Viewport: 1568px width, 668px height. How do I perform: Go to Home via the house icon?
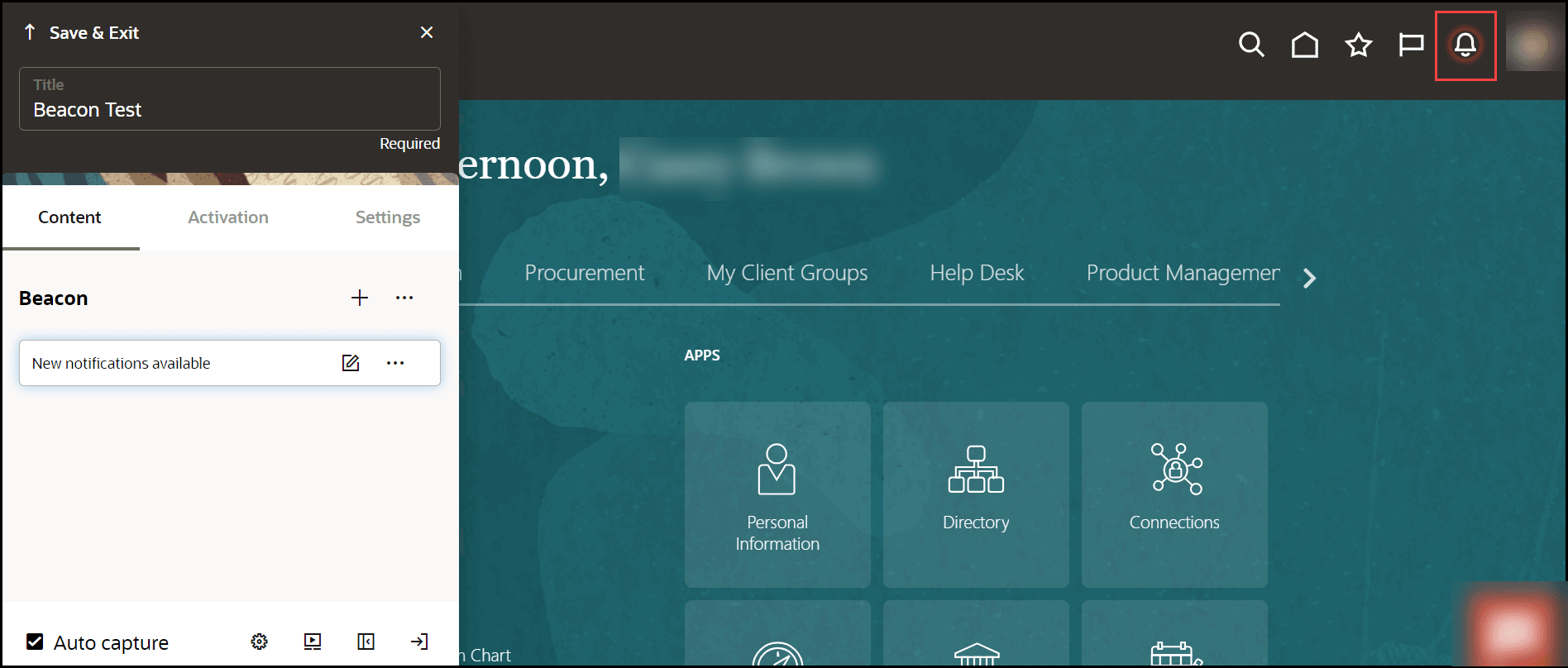coord(1305,45)
